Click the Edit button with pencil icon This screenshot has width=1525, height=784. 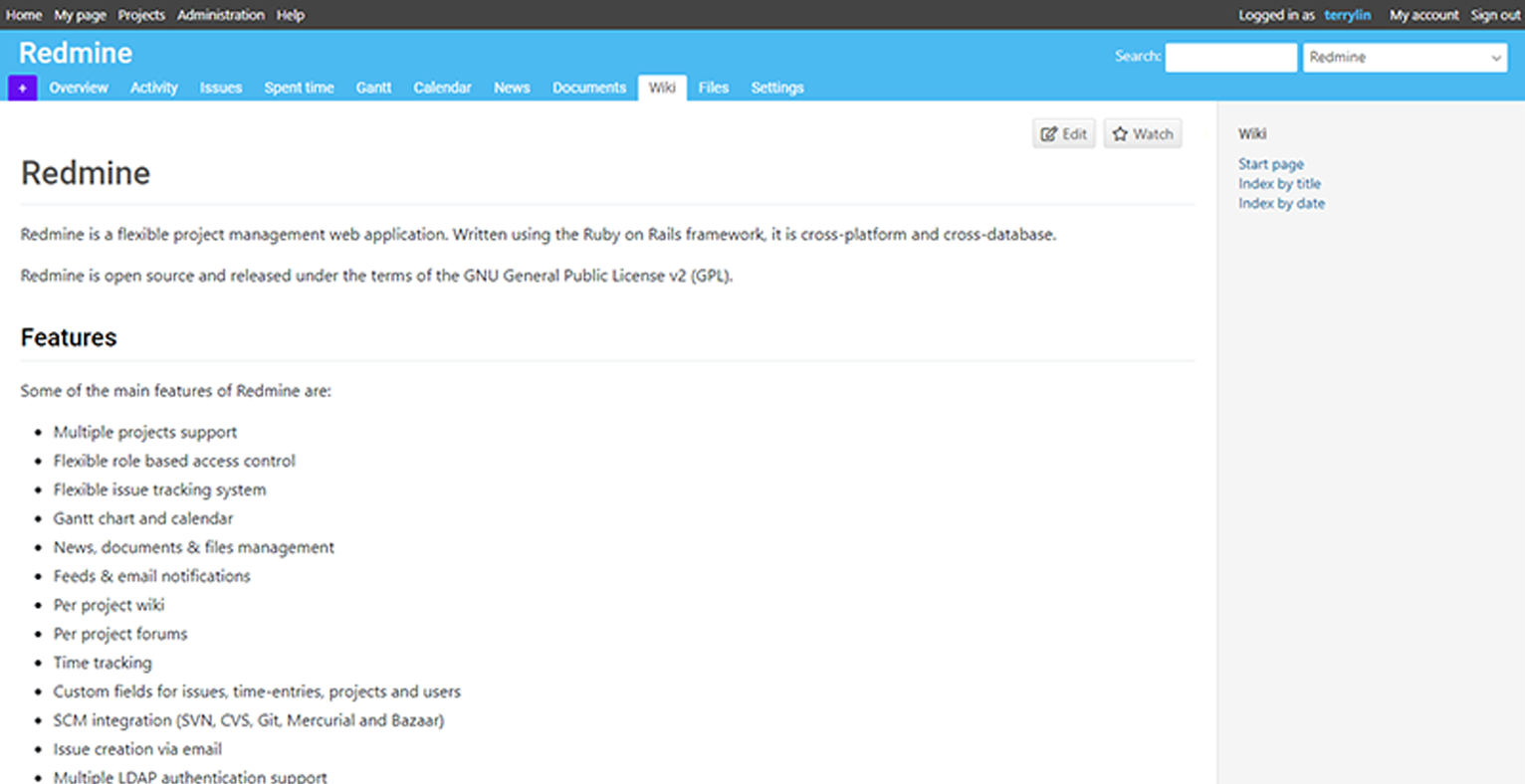(1064, 133)
